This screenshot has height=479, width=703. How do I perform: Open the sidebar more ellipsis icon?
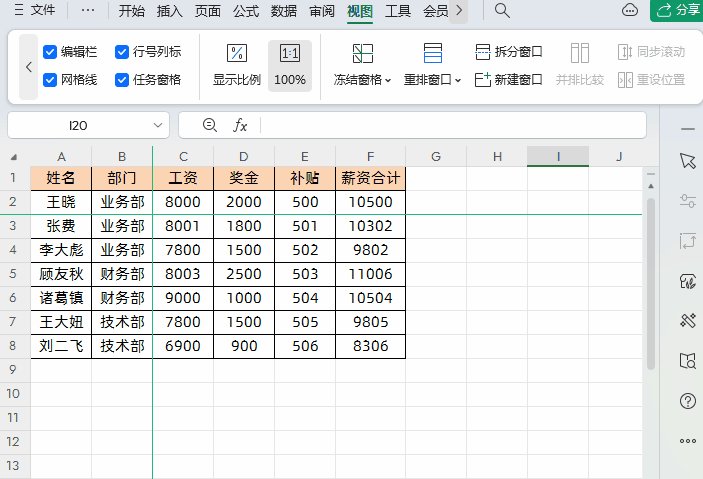coord(687,441)
